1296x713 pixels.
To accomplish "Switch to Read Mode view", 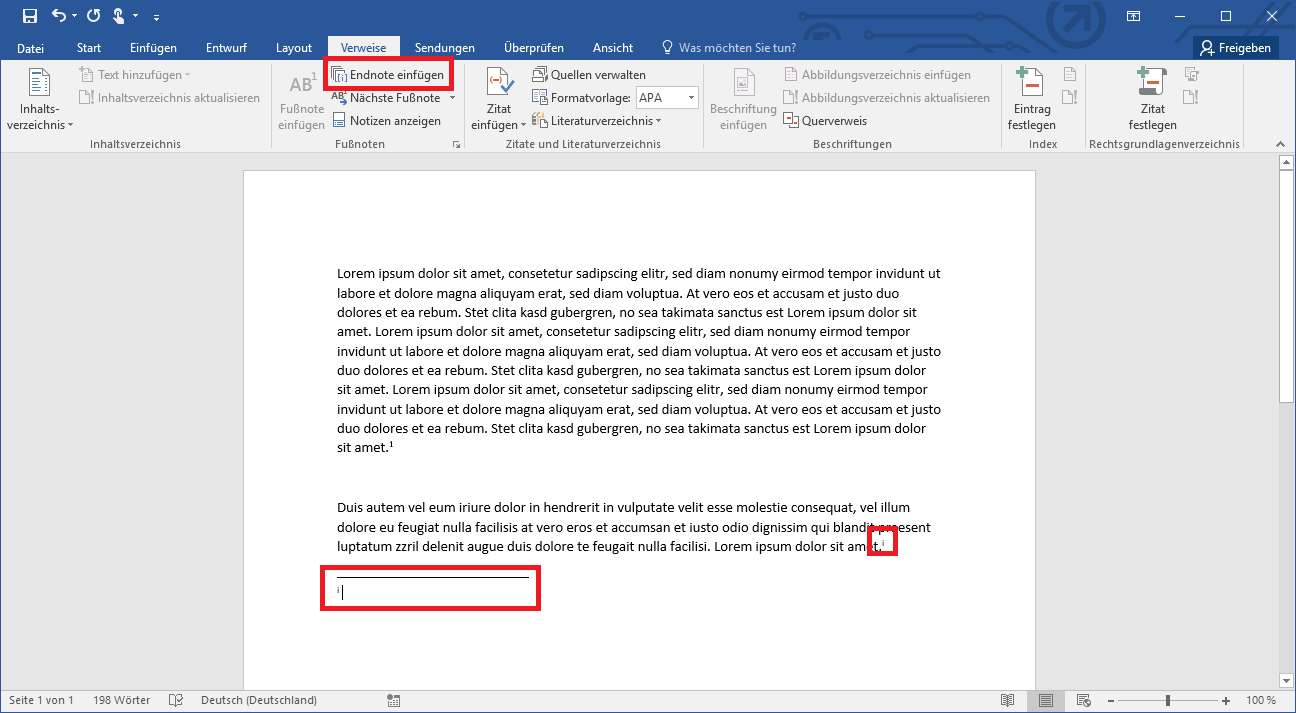I will point(1008,700).
